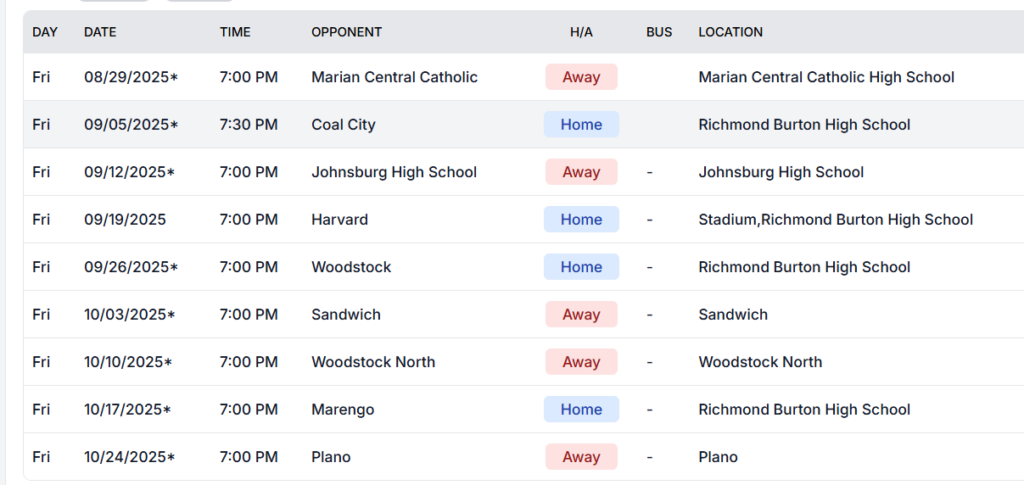This screenshot has height=485, width=1024.
Task: Select the Away badge in Johnsburg High School row
Action: pos(581,172)
